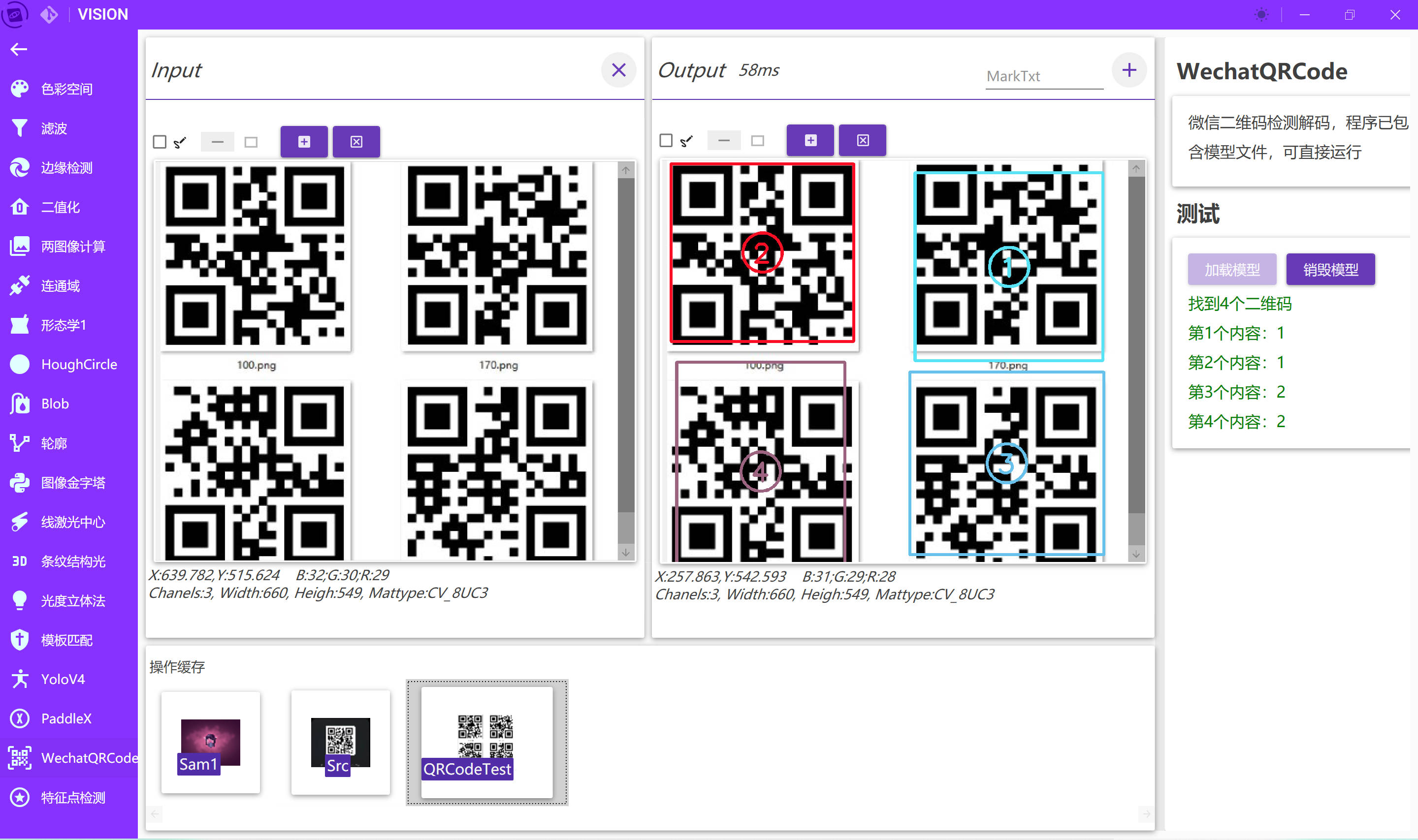The height and width of the screenshot is (840, 1418).
Task: Select the YoloV4 sidebar item
Action: click(x=63, y=679)
